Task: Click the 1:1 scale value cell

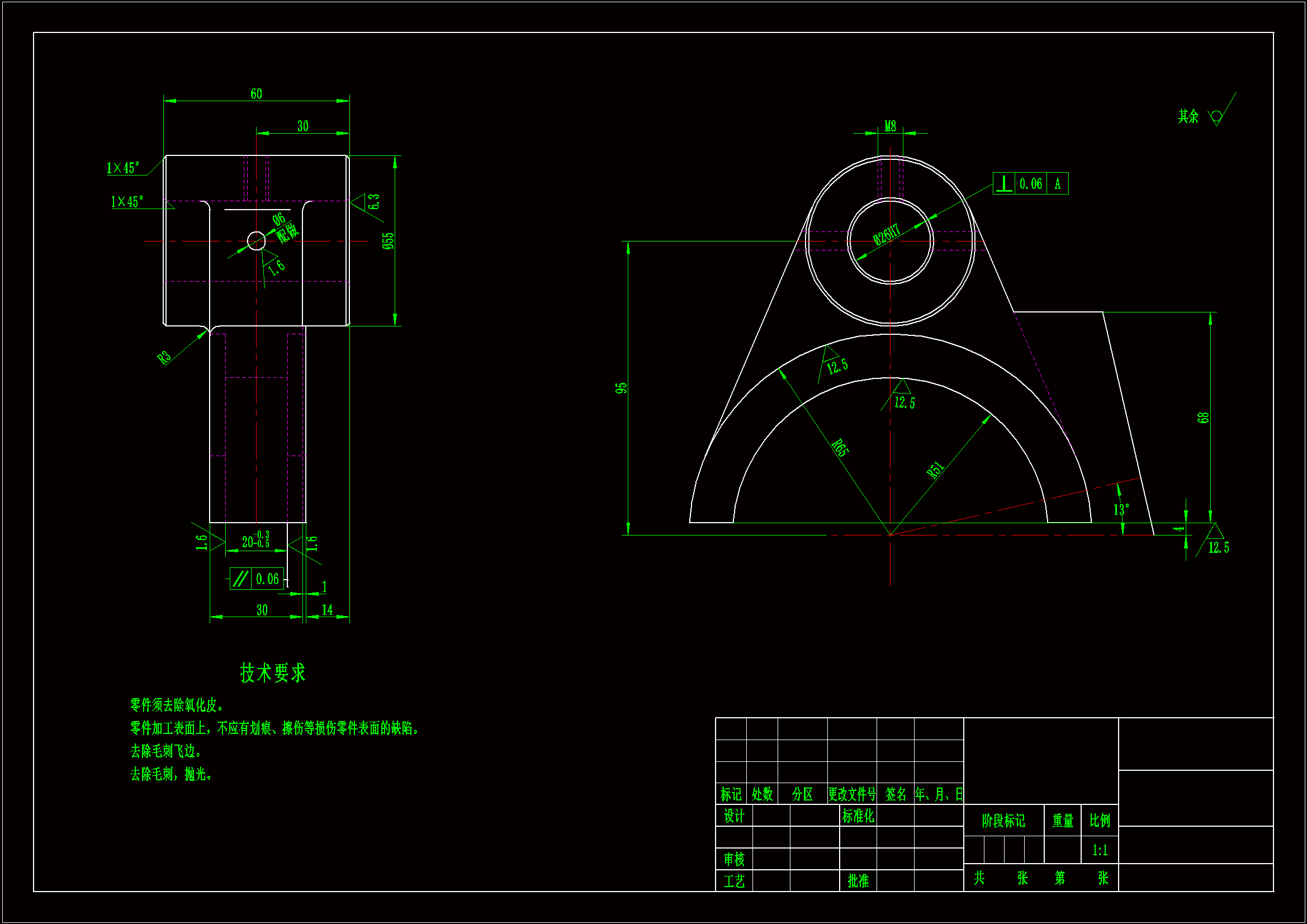Action: pyautogui.click(x=1099, y=850)
